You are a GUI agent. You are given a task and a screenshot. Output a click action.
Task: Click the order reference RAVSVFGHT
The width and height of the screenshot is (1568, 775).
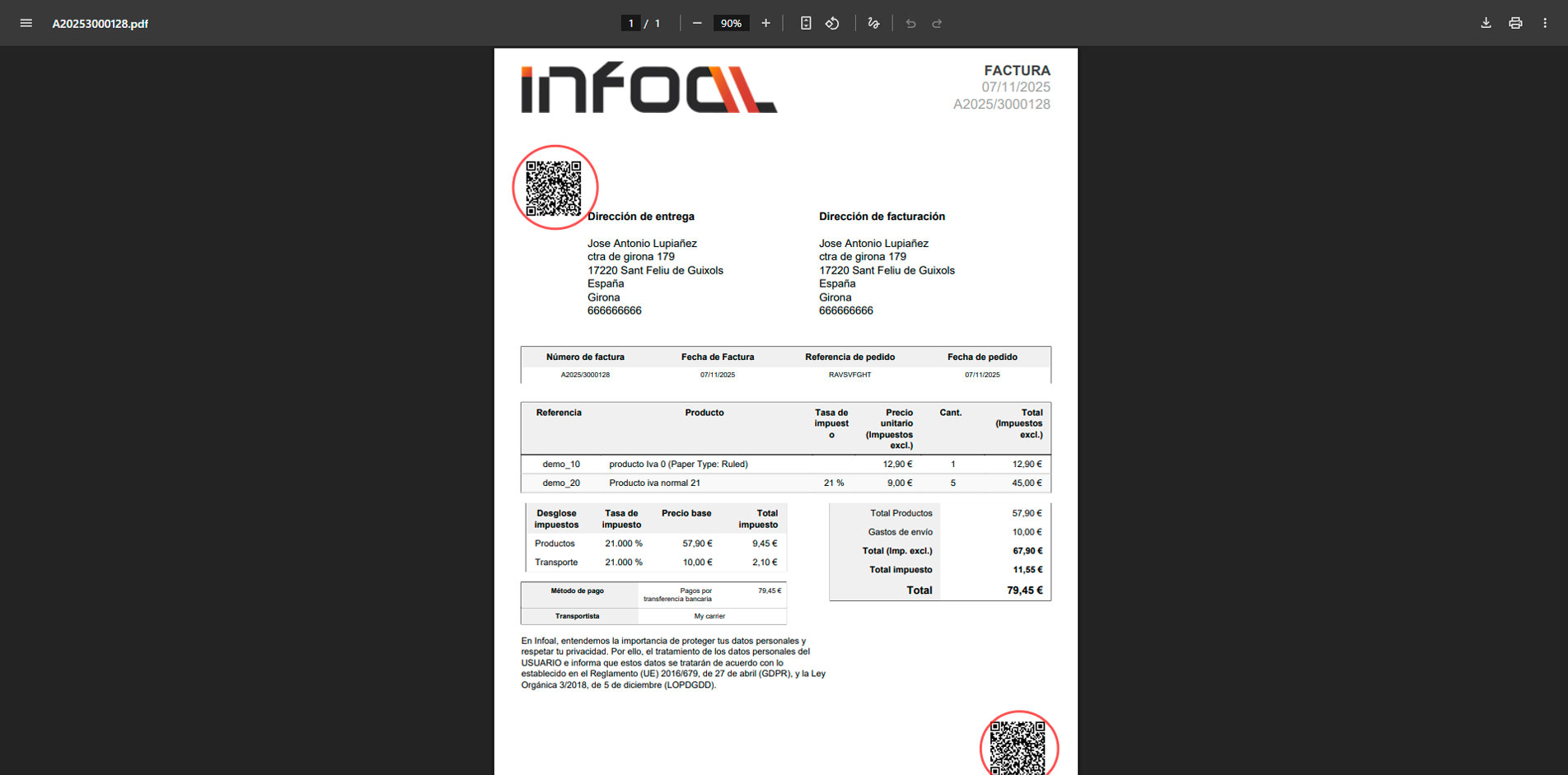point(850,375)
